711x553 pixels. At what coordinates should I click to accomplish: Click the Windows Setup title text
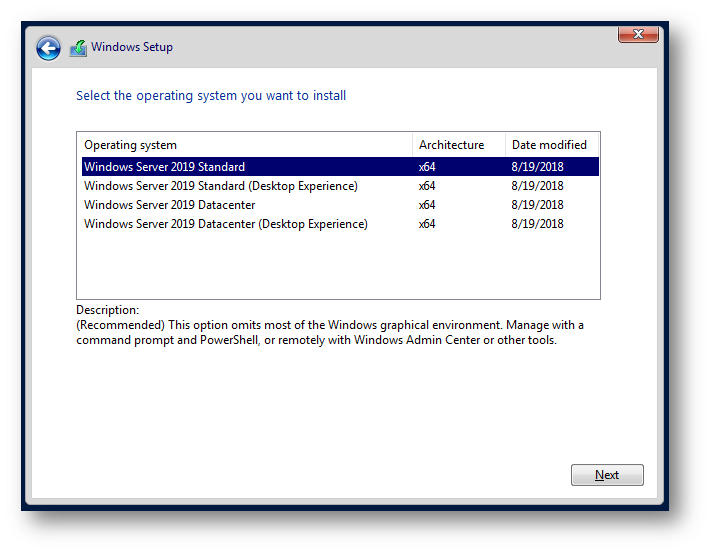[132, 47]
